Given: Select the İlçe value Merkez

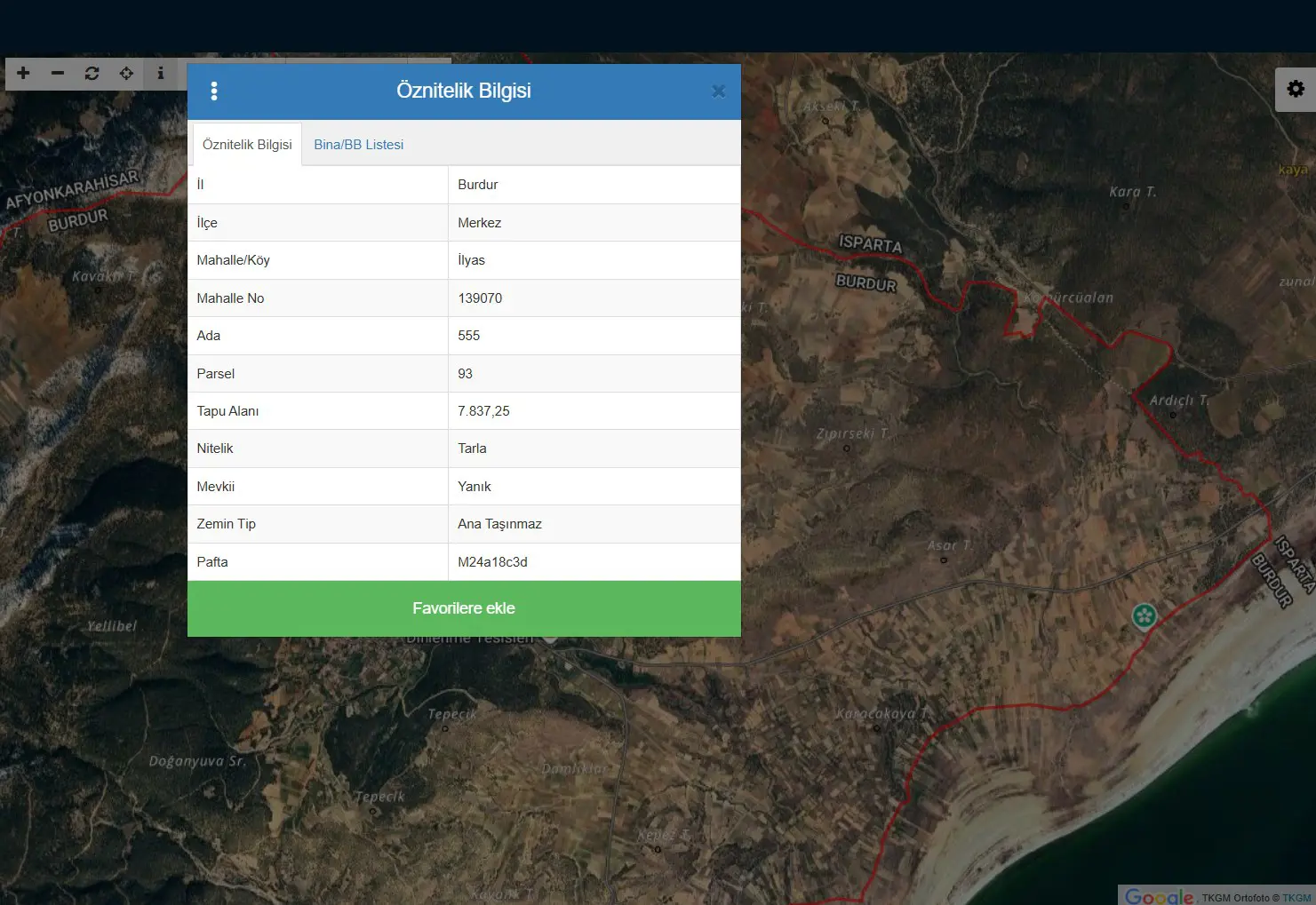Looking at the screenshot, I should (479, 223).
